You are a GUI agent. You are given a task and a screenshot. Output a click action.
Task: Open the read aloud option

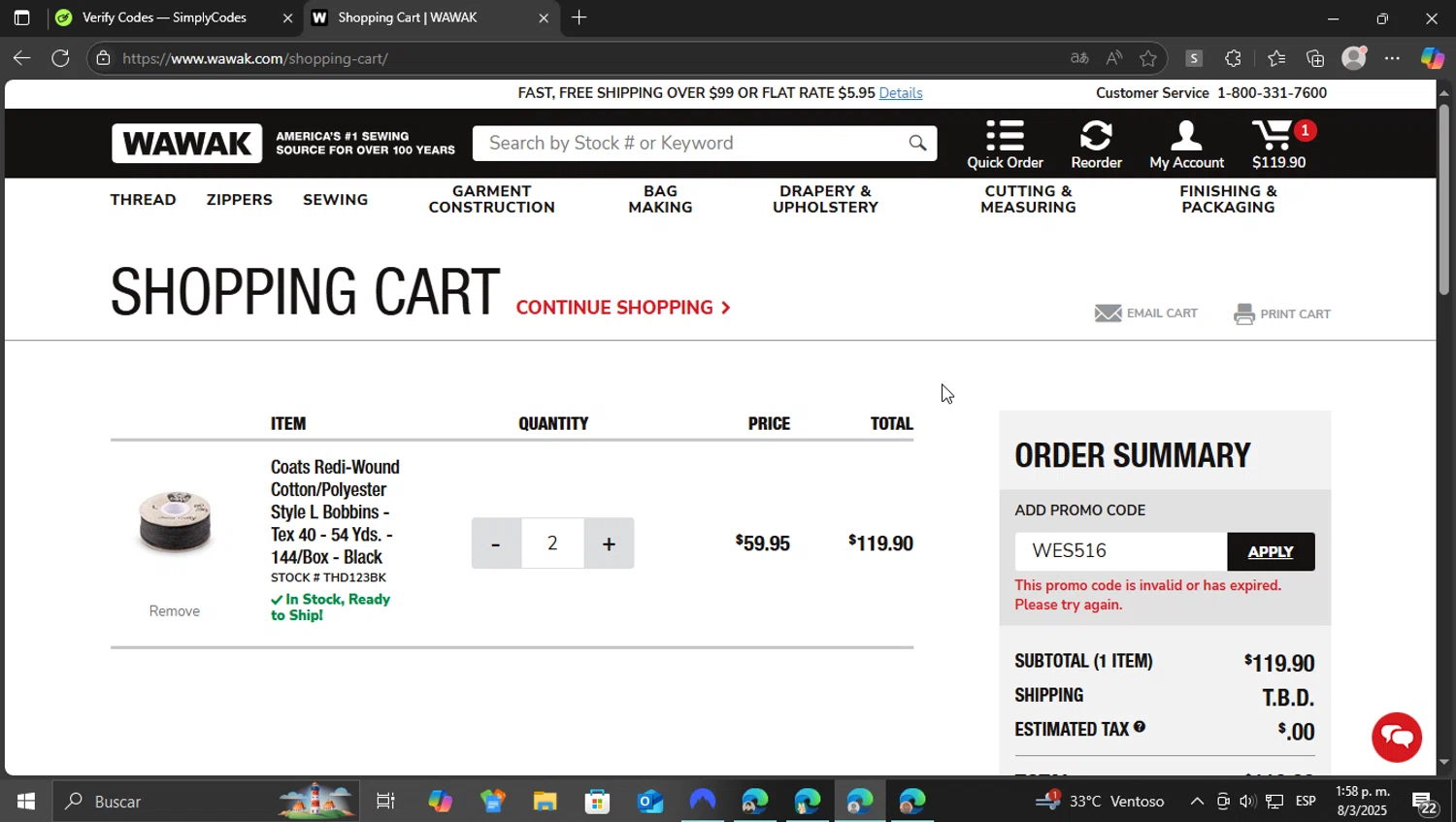tap(1113, 58)
